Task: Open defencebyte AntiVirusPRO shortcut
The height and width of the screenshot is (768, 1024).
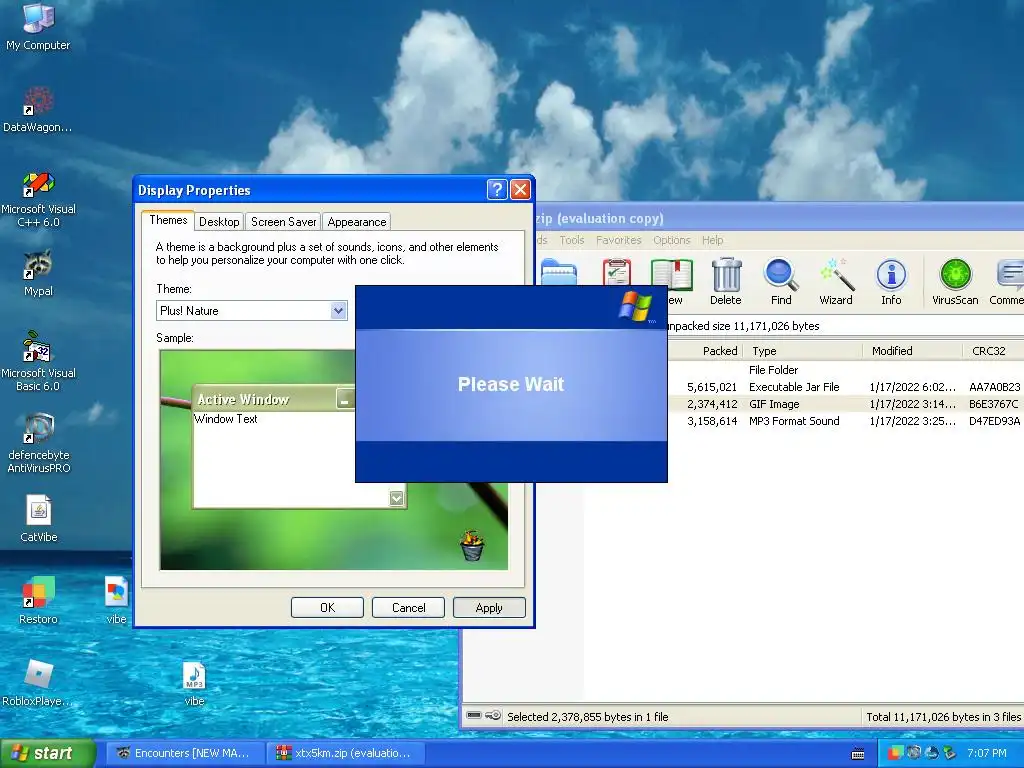Action: tap(39, 443)
